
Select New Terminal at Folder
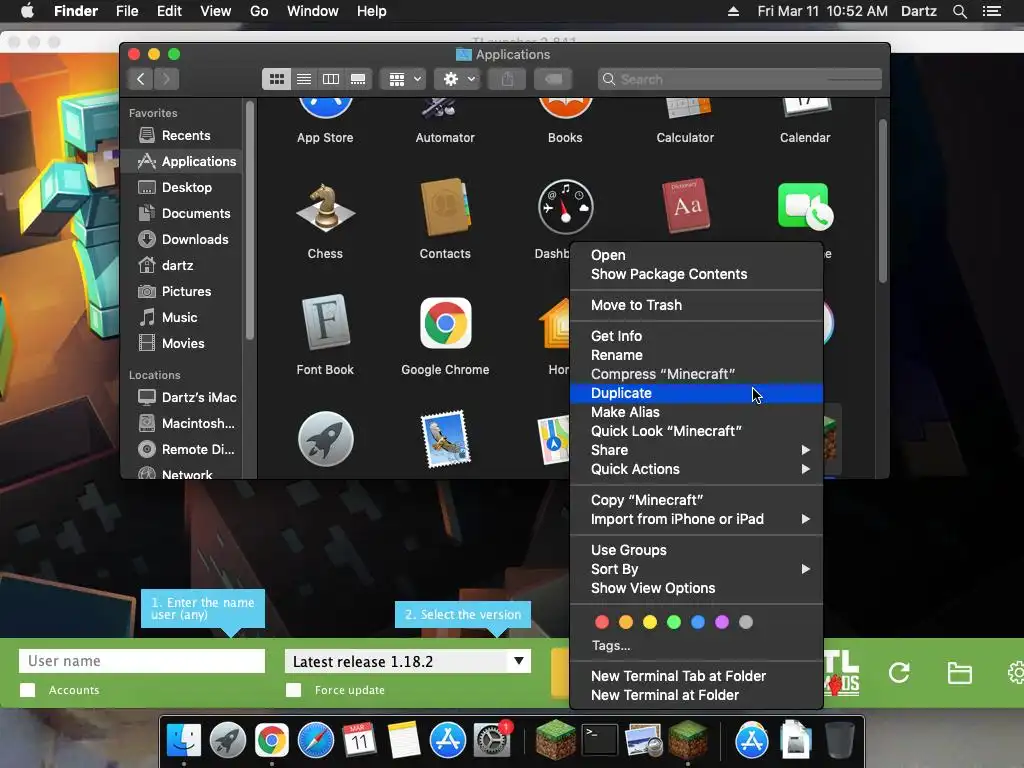pos(696,695)
